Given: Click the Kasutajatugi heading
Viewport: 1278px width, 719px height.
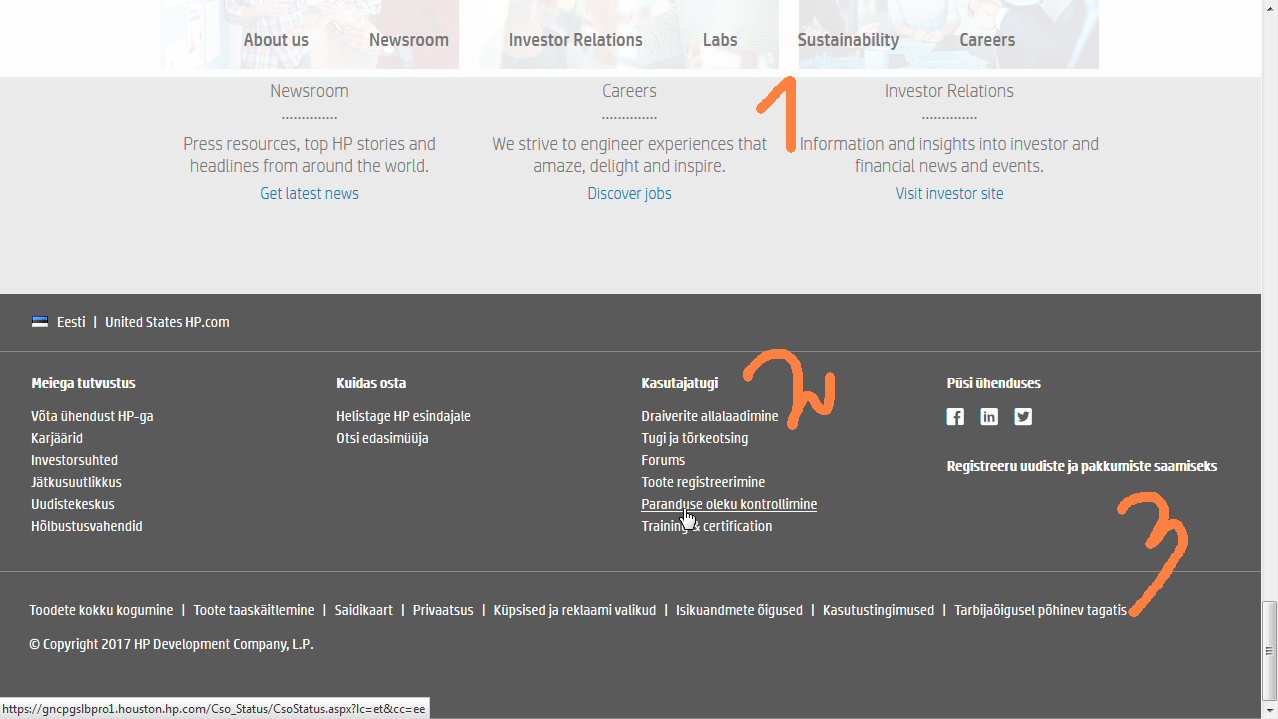Looking at the screenshot, I should coord(679,383).
